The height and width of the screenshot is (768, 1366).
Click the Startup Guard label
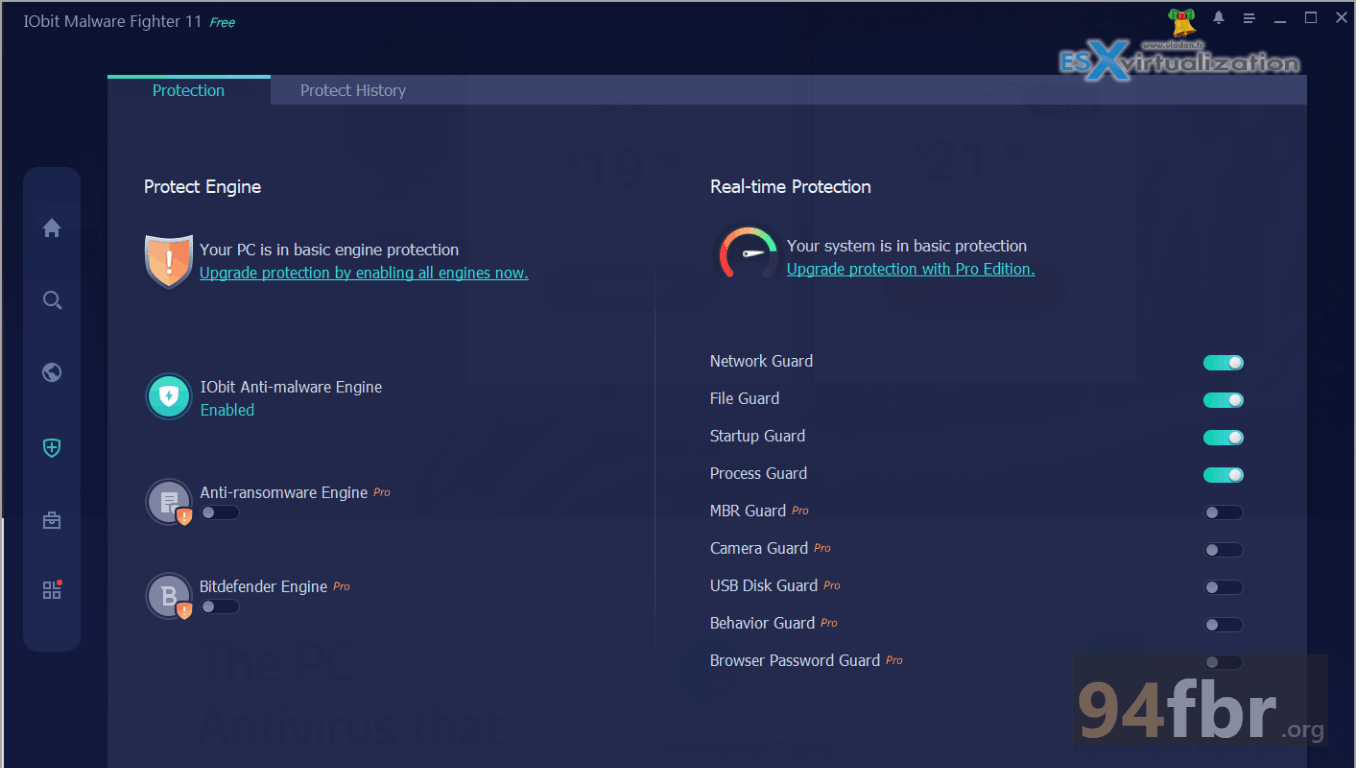click(757, 436)
